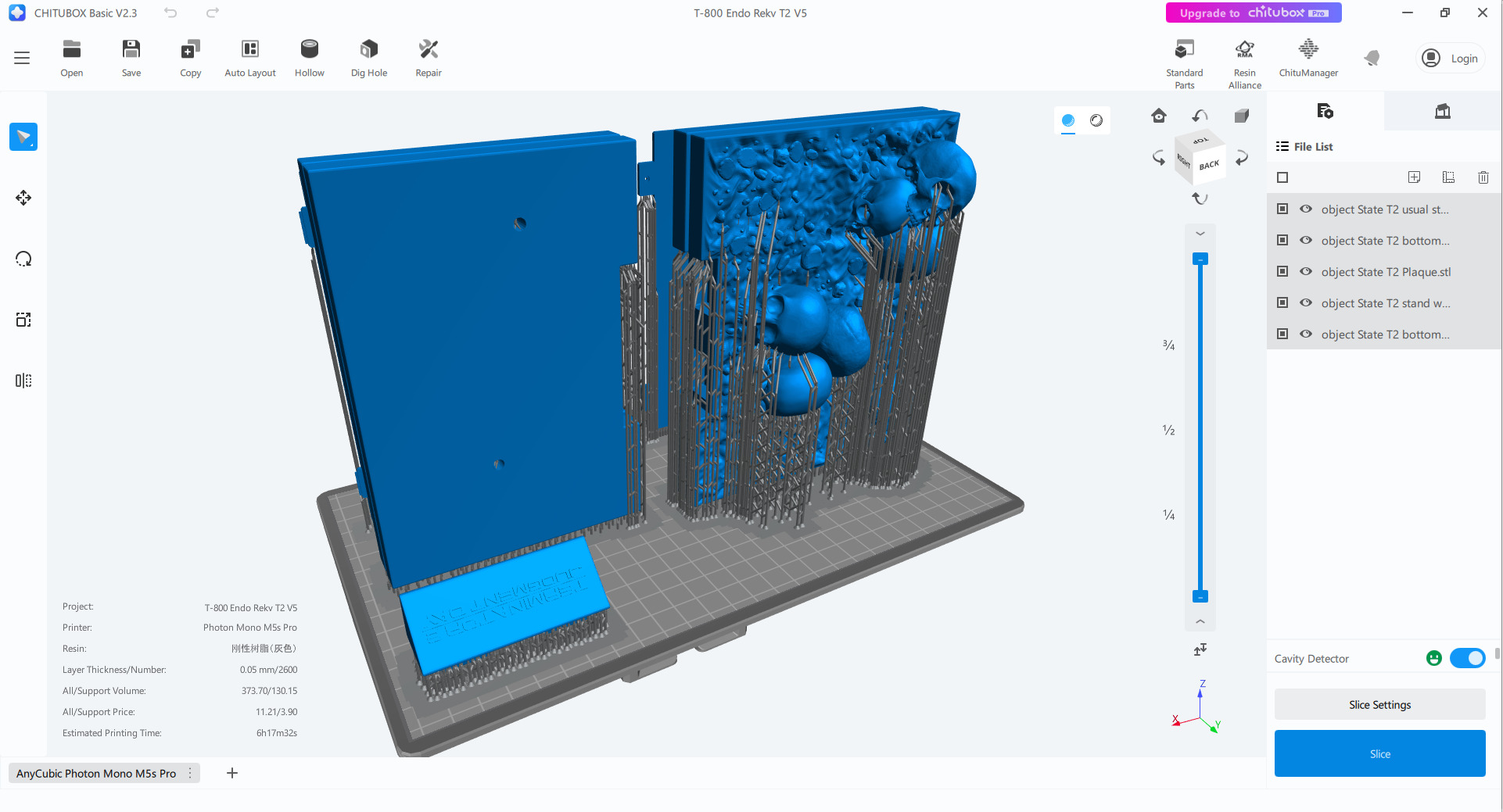Toggle checkbox for 'object State T2 usual st...'
This screenshot has height=812, width=1503.
(1282, 209)
